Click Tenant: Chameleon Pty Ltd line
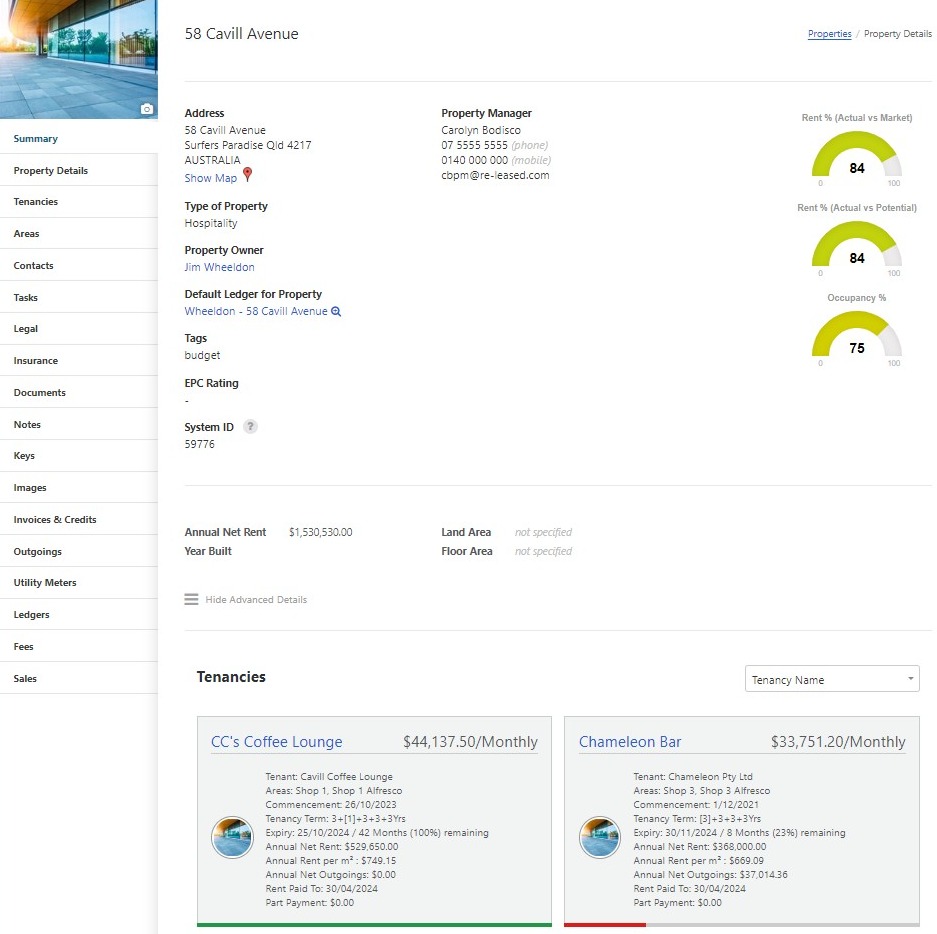This screenshot has width=937, height=934. [x=693, y=776]
